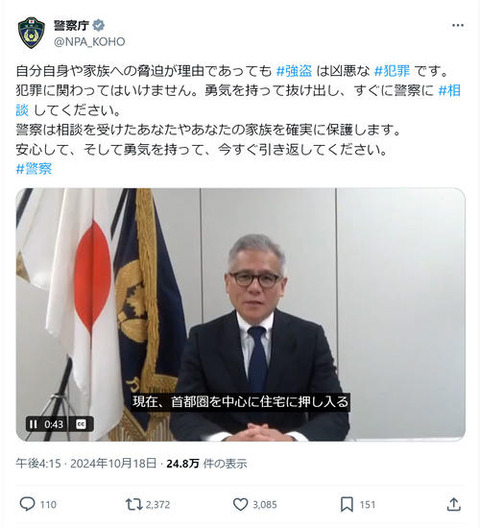
Task: Open the #強盗 hashtag
Action: click(294, 71)
